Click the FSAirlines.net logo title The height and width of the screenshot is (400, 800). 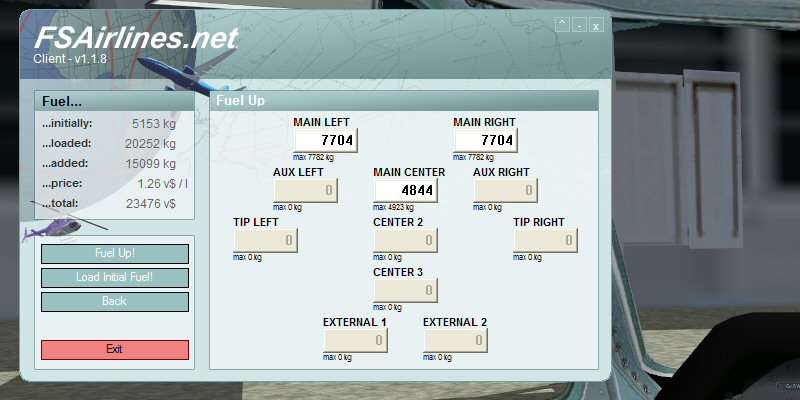136,37
